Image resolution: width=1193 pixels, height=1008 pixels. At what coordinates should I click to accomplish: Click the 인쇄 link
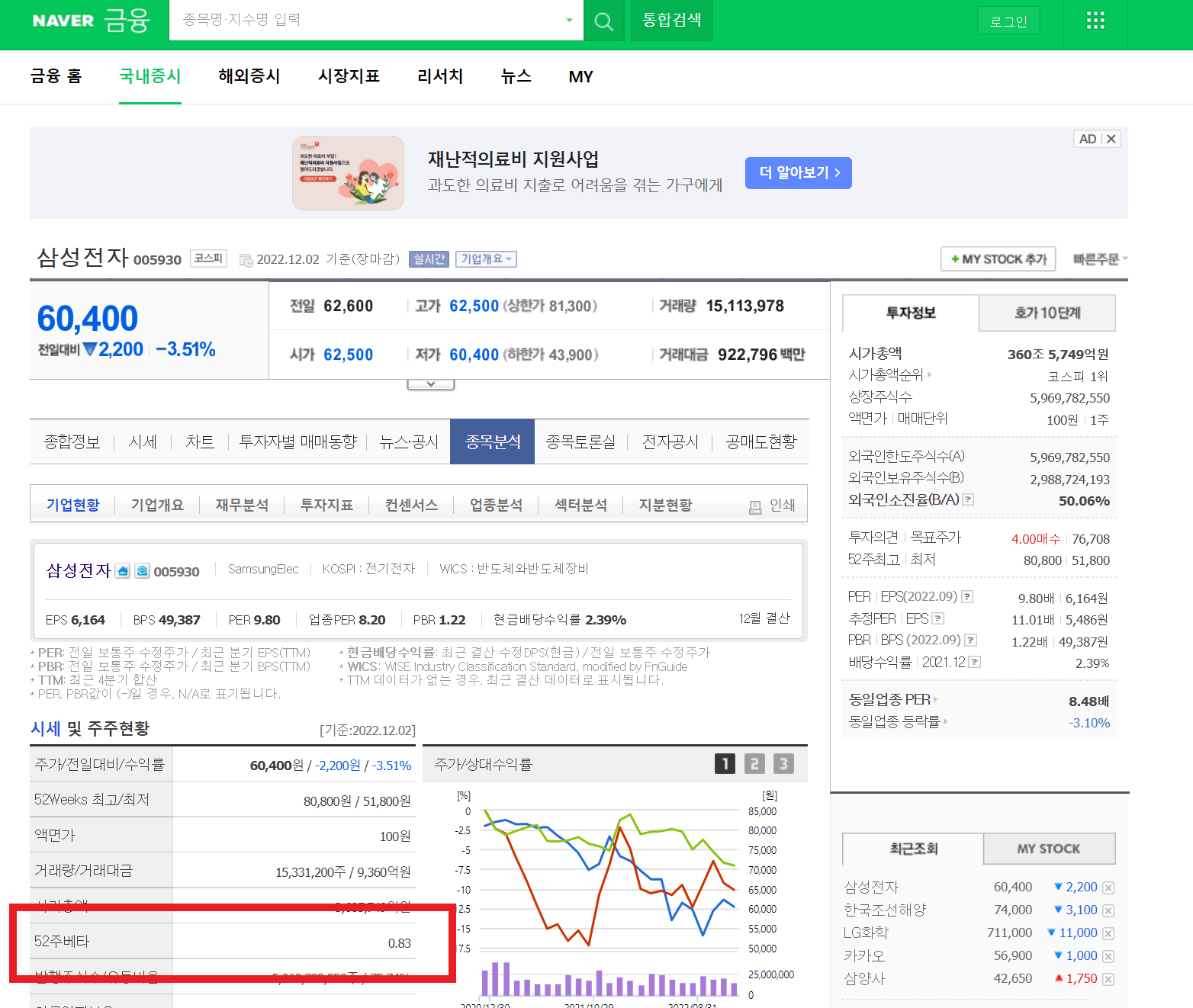tap(783, 506)
